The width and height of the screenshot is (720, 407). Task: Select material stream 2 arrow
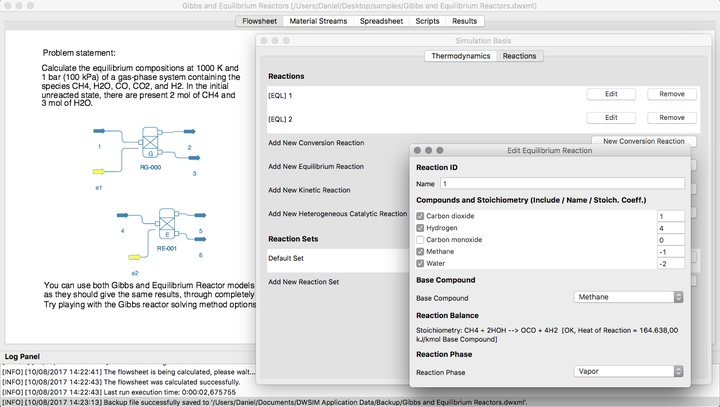click(x=190, y=132)
